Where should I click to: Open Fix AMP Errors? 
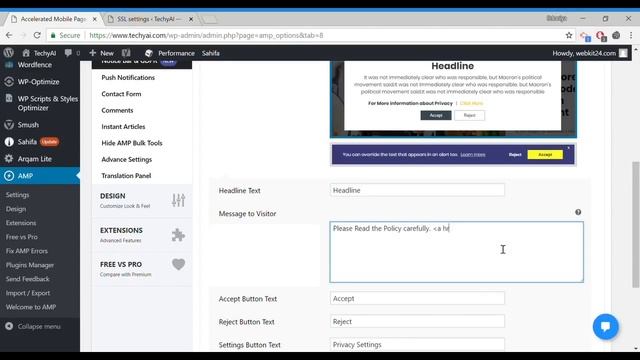[27, 251]
